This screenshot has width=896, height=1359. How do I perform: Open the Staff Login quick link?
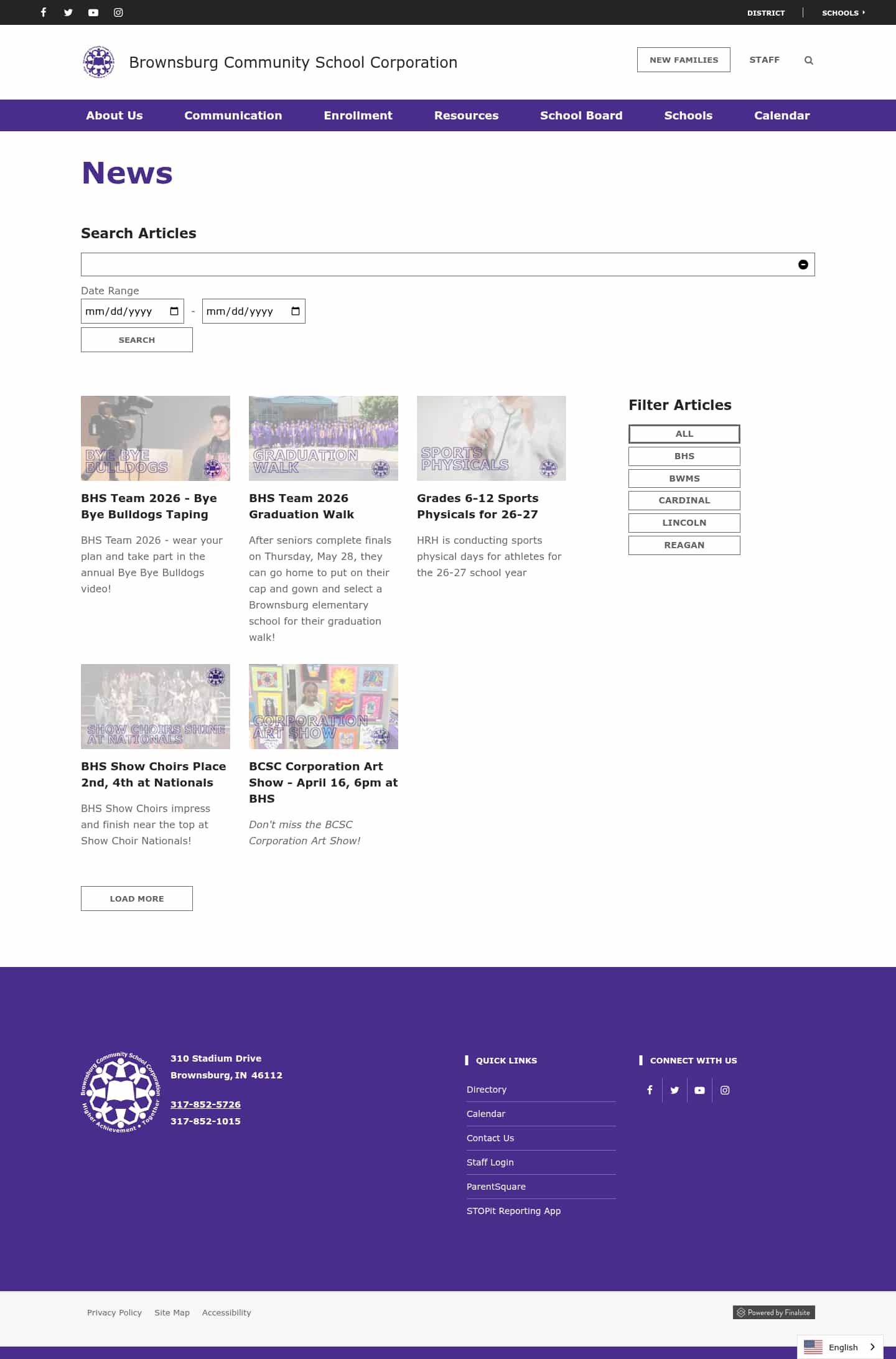click(x=490, y=1162)
